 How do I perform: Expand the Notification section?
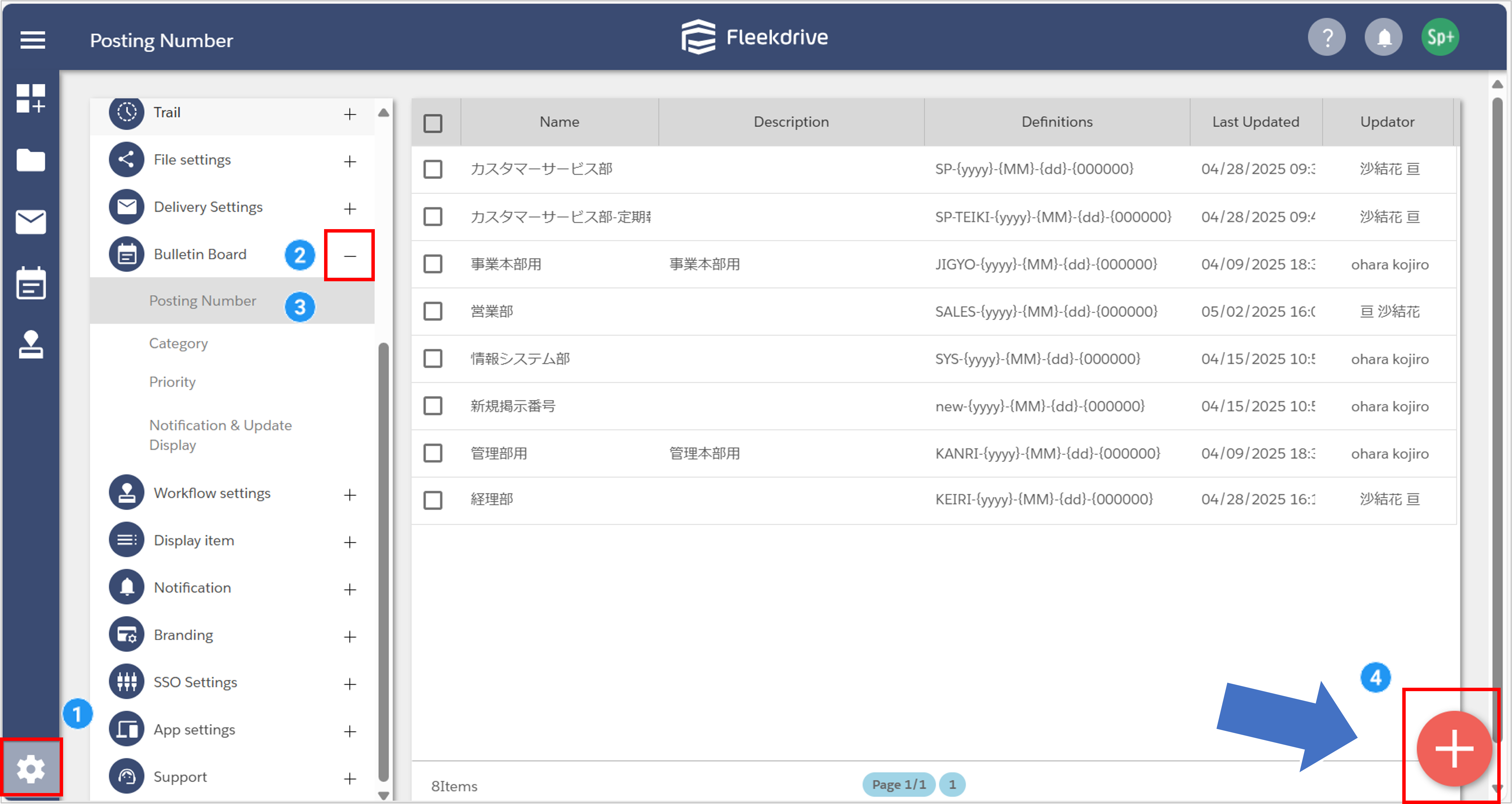tap(350, 589)
